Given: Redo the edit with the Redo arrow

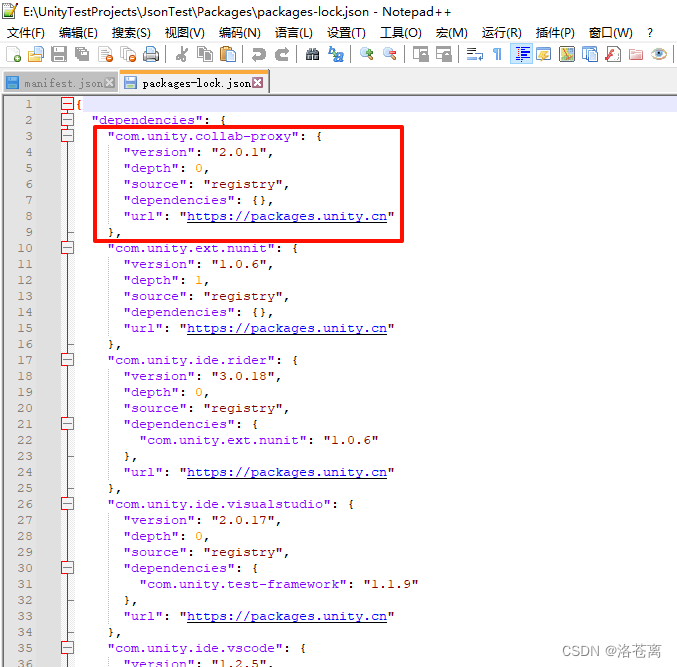Looking at the screenshot, I should [282, 54].
